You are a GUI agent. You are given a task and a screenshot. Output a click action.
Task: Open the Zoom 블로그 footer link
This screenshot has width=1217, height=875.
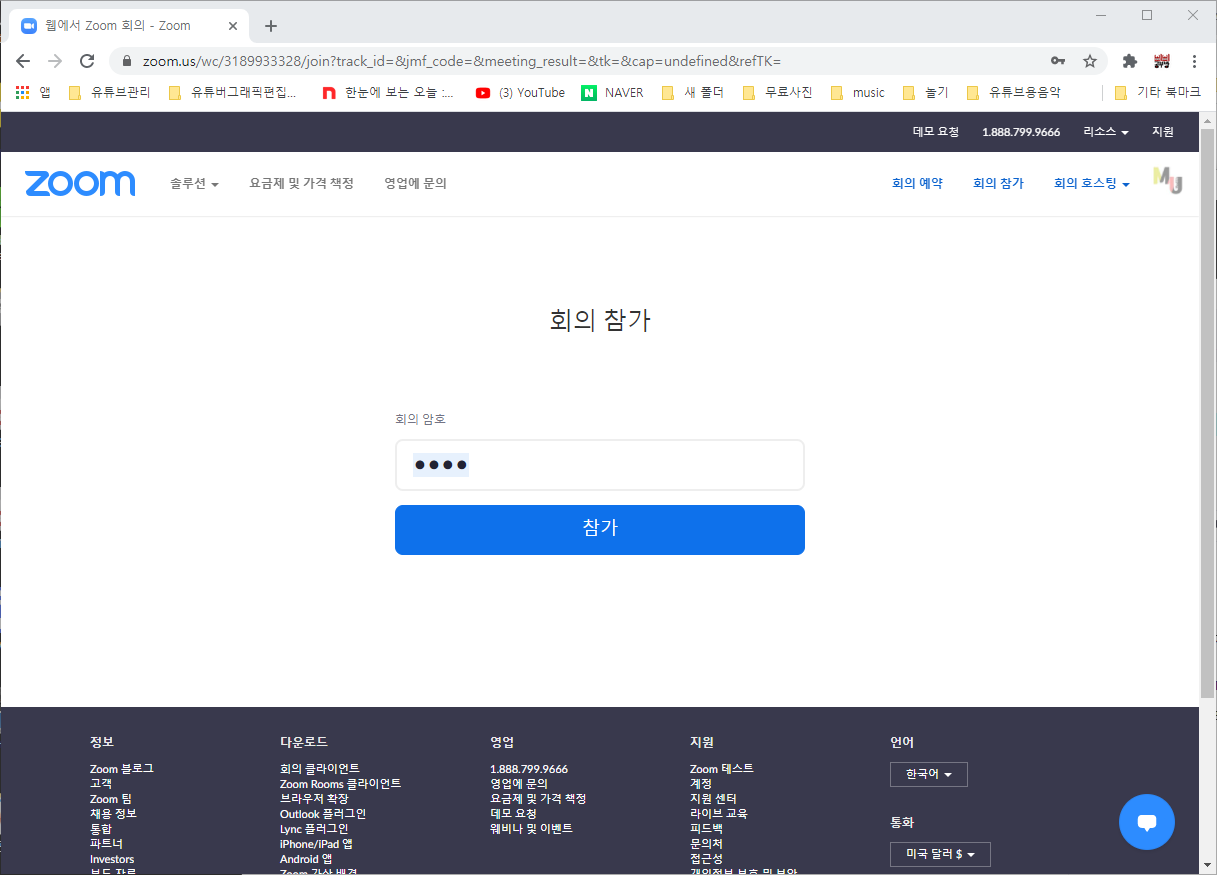[122, 769]
